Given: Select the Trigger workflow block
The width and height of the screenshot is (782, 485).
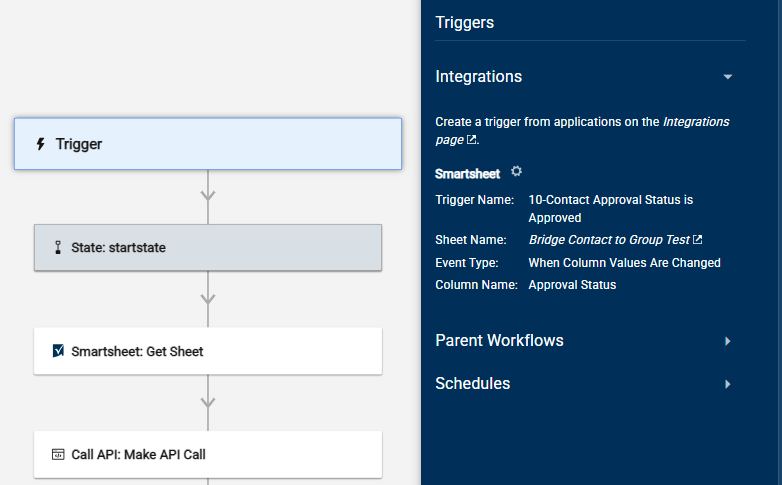Looking at the screenshot, I should click(208, 144).
